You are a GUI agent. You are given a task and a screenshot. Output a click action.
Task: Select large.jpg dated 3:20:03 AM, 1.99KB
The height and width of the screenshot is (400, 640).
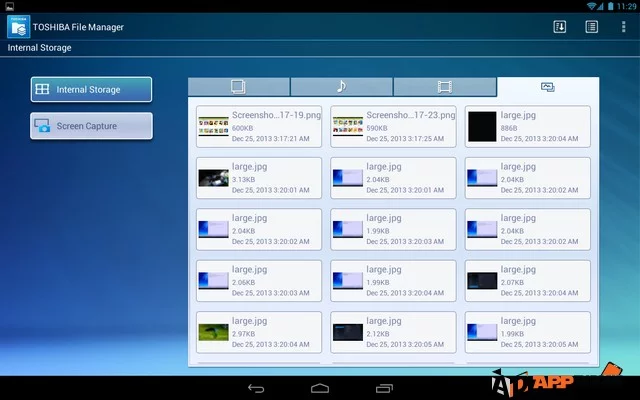[393, 229]
